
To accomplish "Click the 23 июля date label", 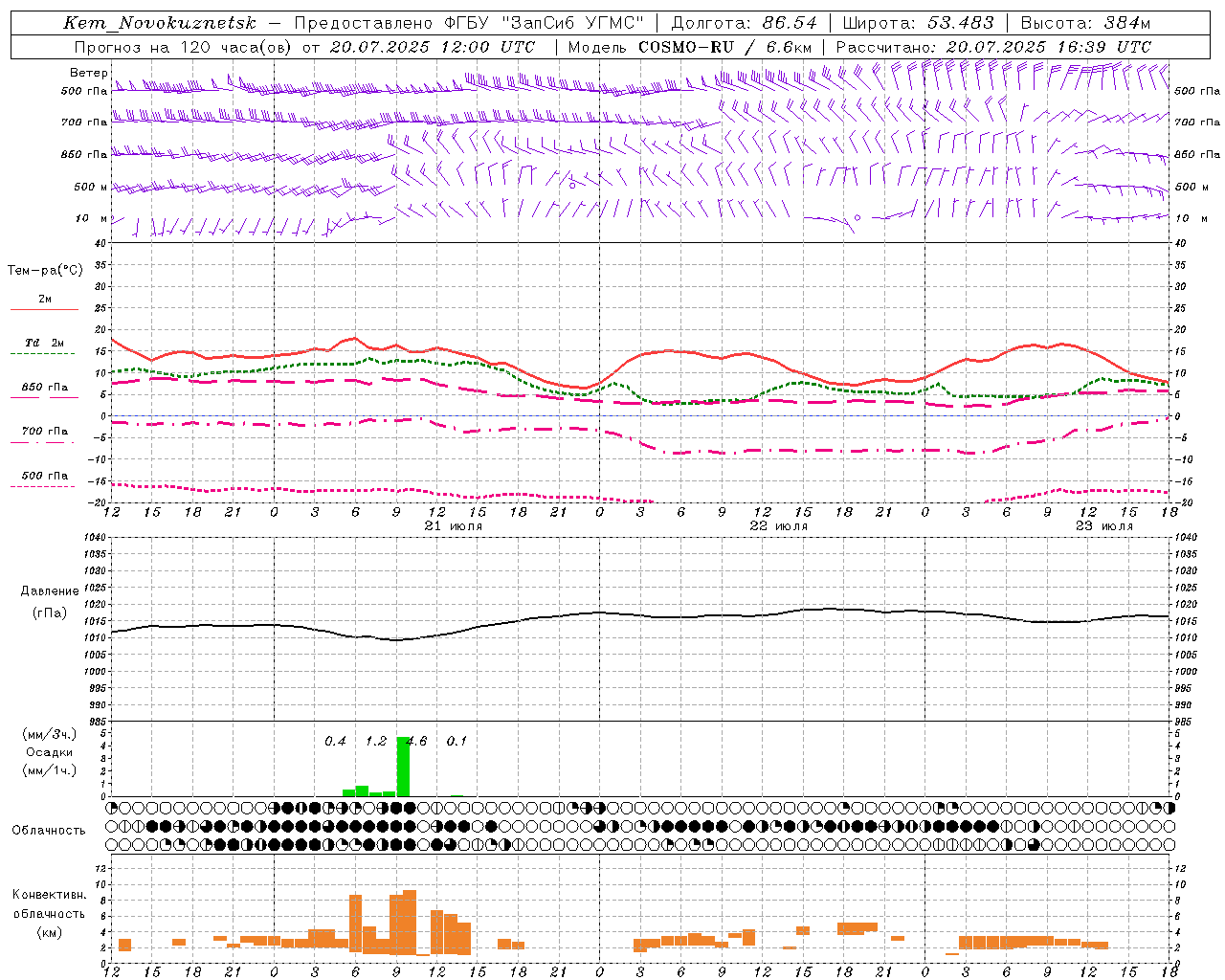I will pos(1103,526).
